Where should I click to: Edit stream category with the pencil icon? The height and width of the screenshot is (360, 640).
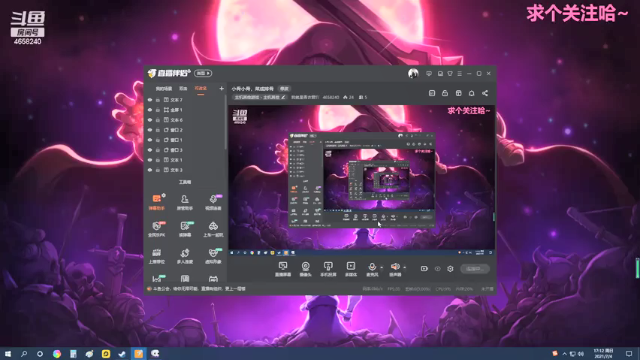pos(283,97)
